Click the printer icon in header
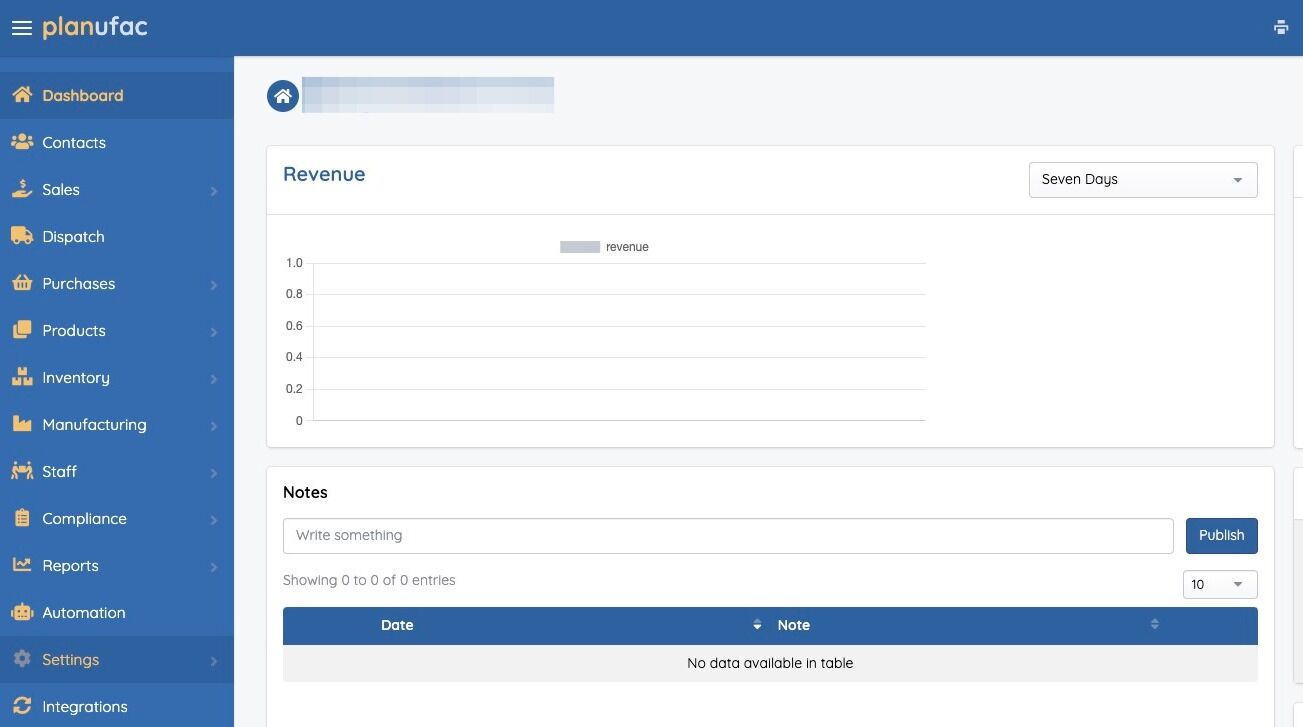The image size is (1303, 727). coord(1281,28)
